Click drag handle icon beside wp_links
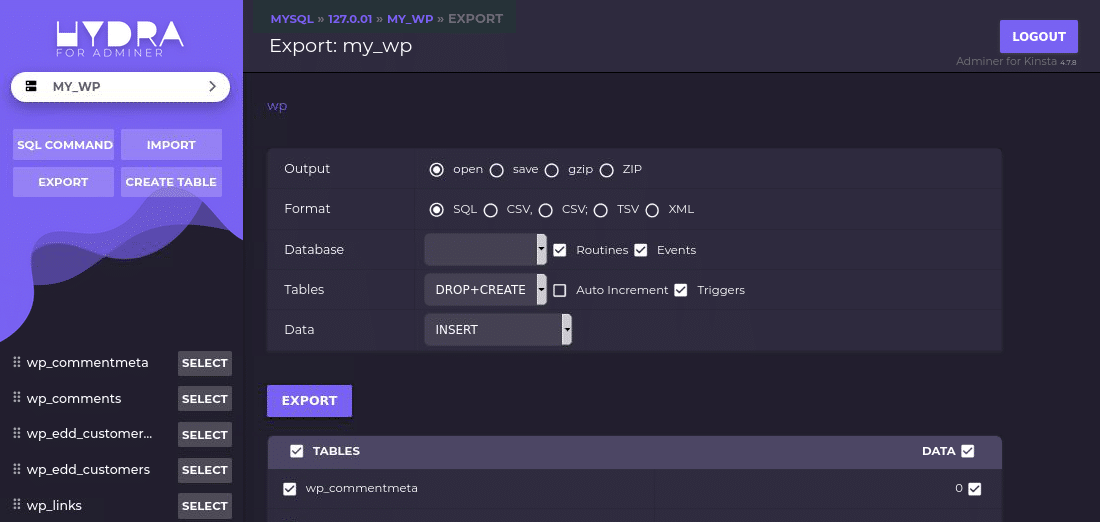Viewport: 1100px width, 522px height. (17, 505)
